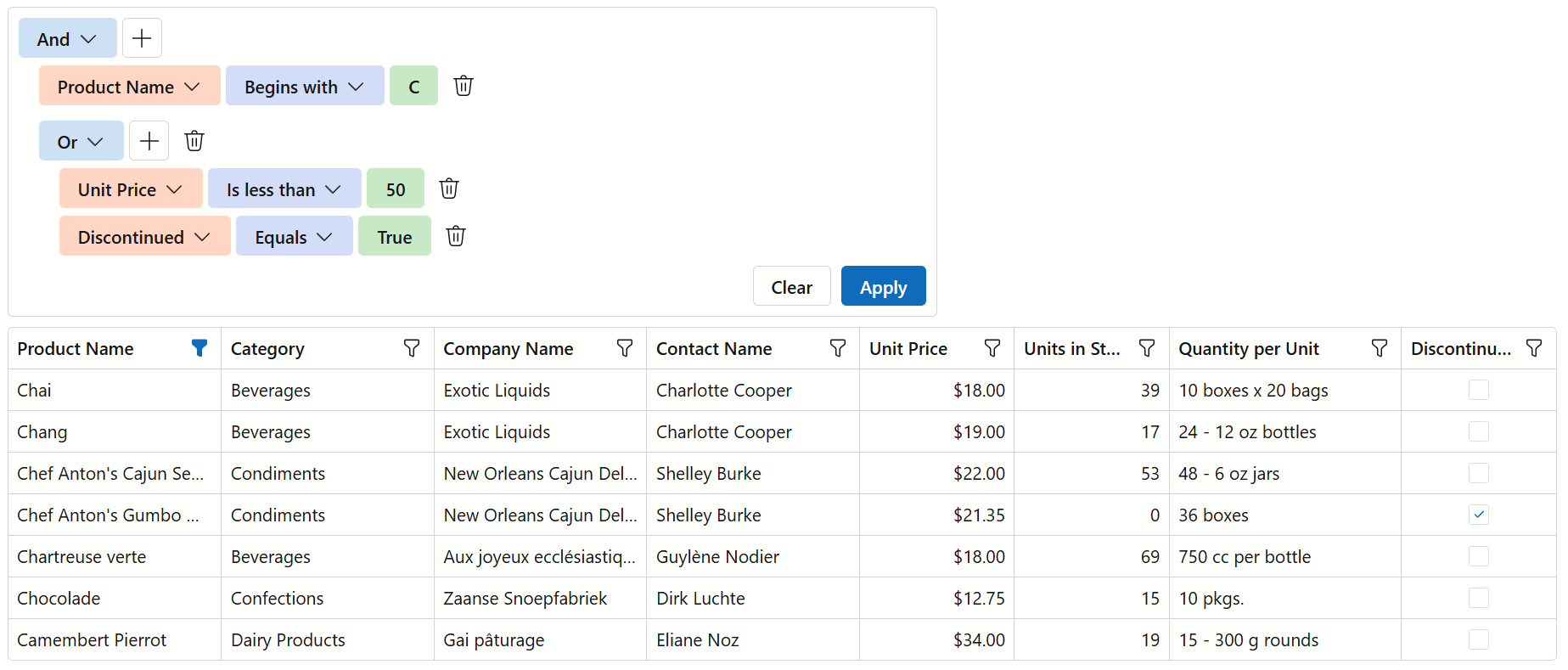Apply the filter expression
This screenshot has height=670, width=1568.
click(x=884, y=286)
